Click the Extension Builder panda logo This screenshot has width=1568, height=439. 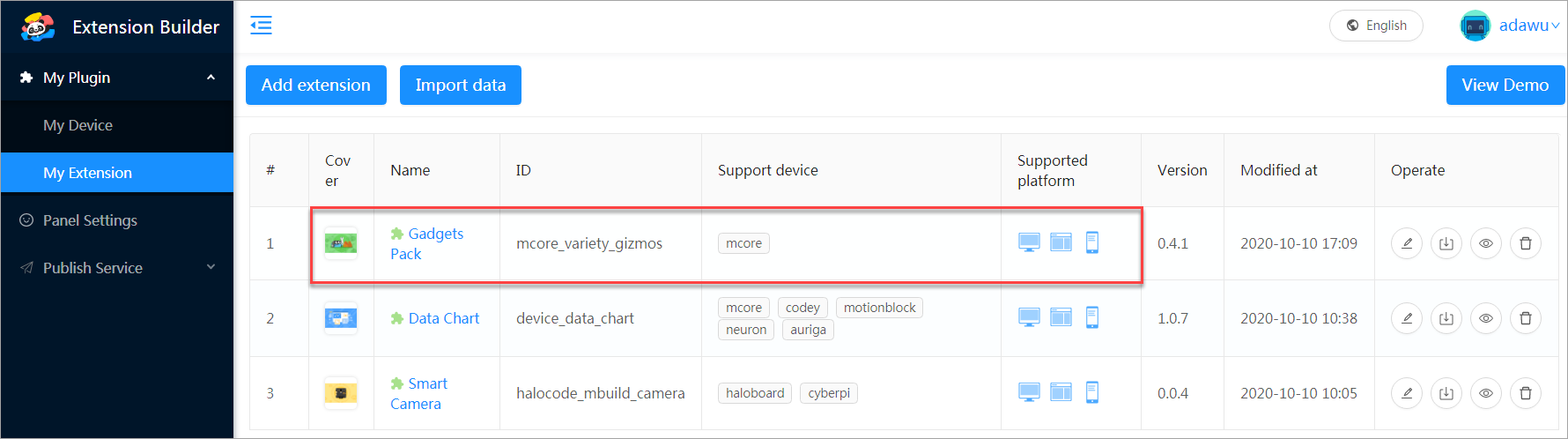pyautogui.click(x=37, y=27)
